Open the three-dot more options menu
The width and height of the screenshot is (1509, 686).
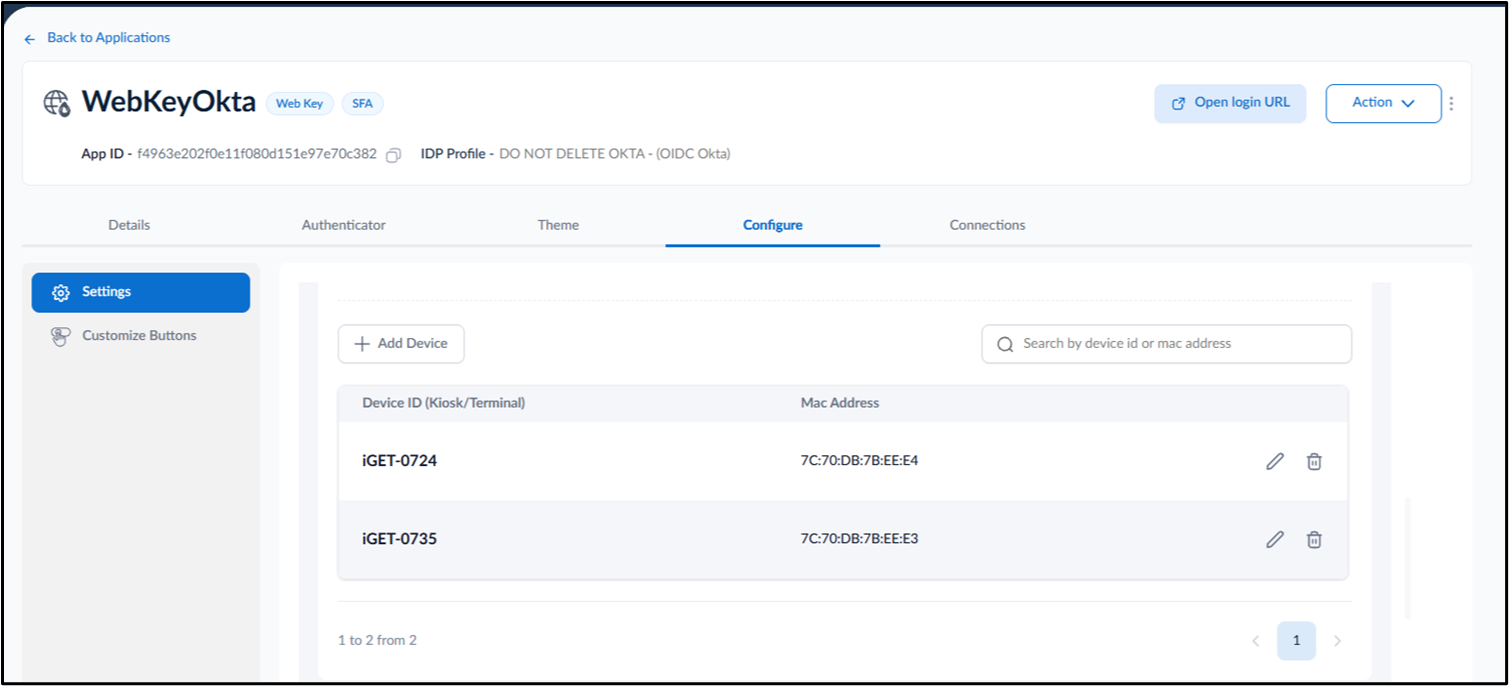coord(1452,103)
